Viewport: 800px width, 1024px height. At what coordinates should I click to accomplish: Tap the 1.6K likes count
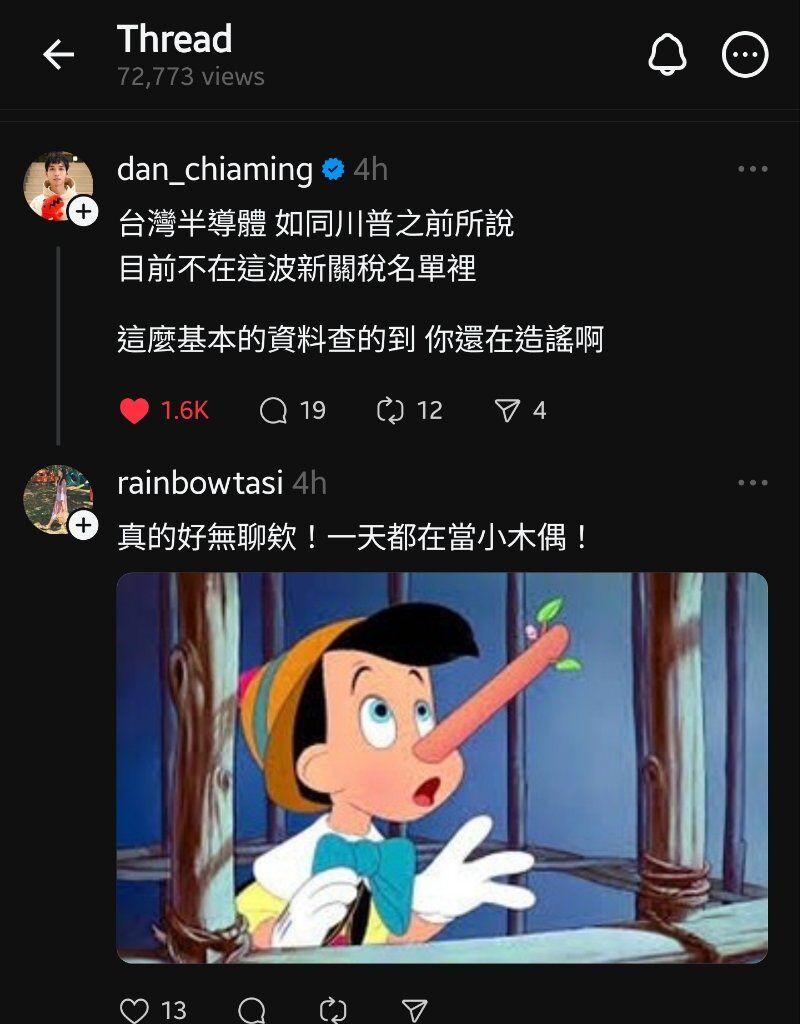pyautogui.click(x=184, y=411)
